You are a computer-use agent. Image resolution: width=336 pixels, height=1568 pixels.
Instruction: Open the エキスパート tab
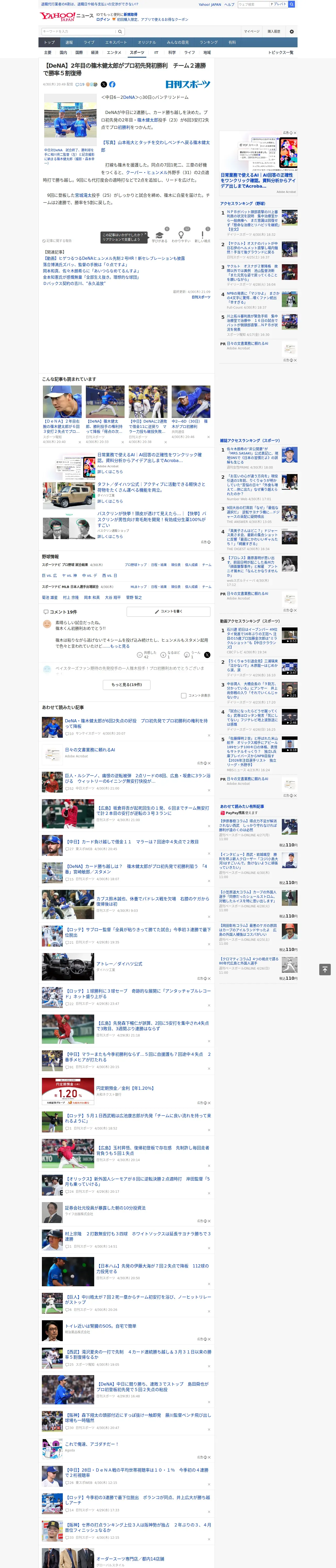click(116, 43)
